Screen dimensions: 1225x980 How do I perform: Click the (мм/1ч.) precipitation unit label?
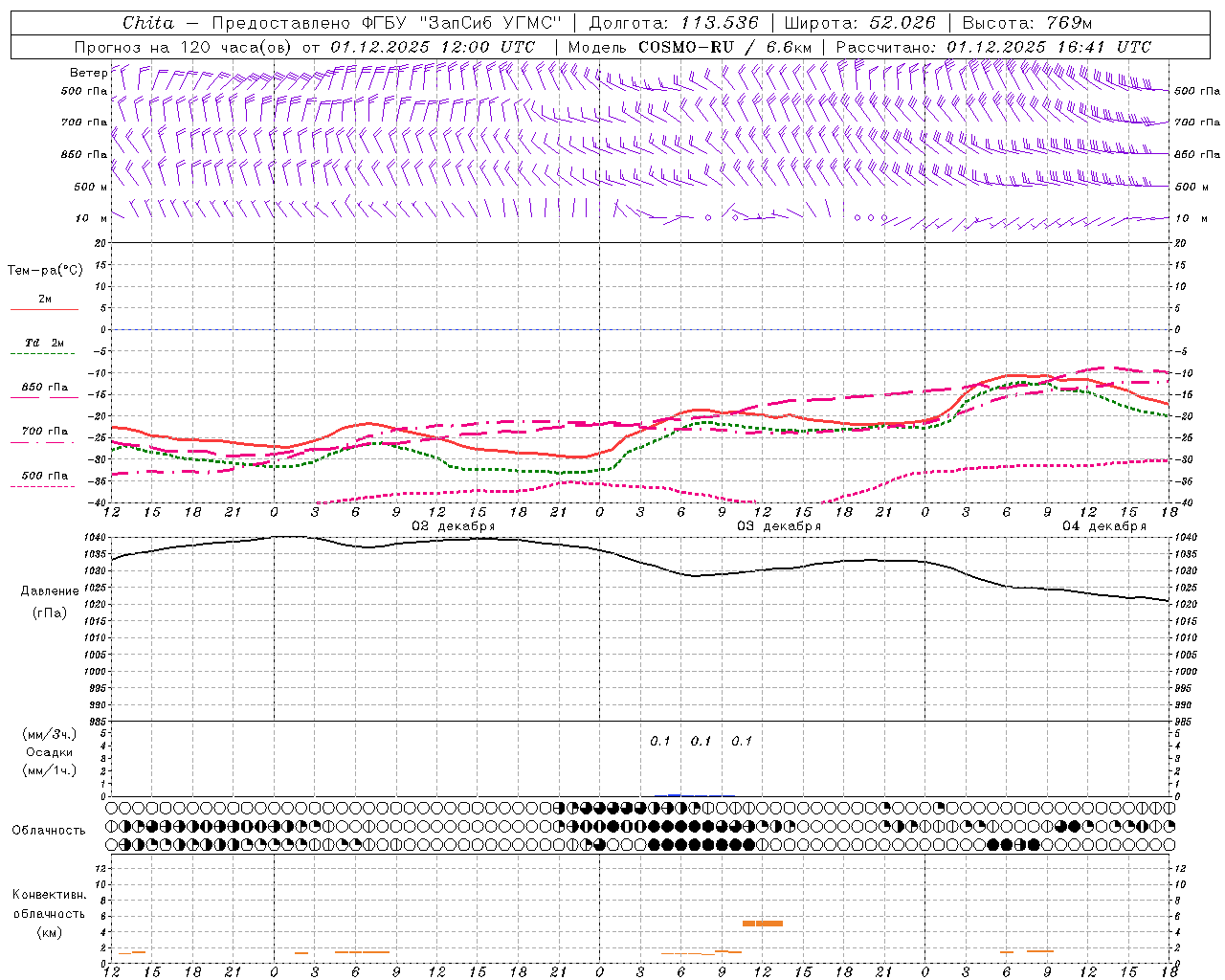(50, 770)
